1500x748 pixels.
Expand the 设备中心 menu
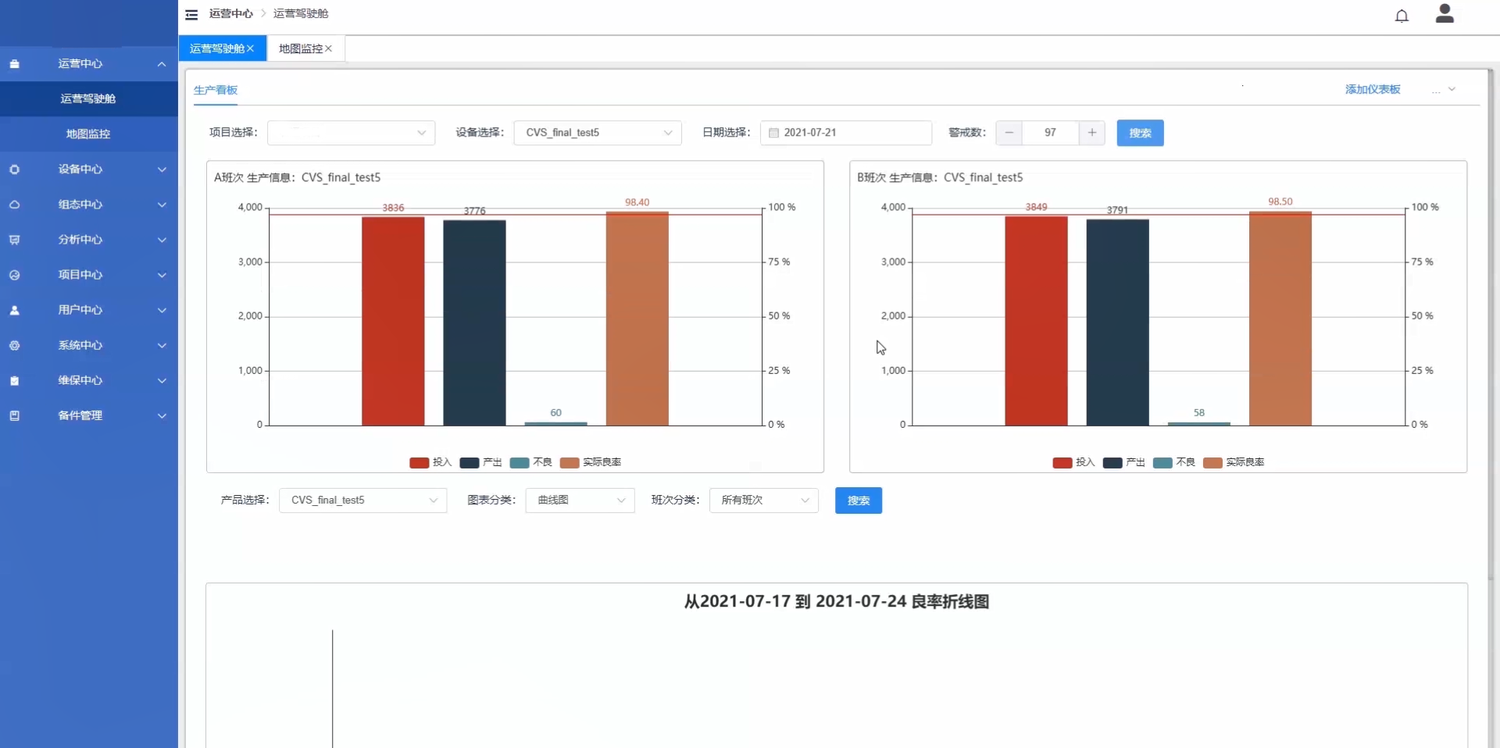[x=162, y=170]
